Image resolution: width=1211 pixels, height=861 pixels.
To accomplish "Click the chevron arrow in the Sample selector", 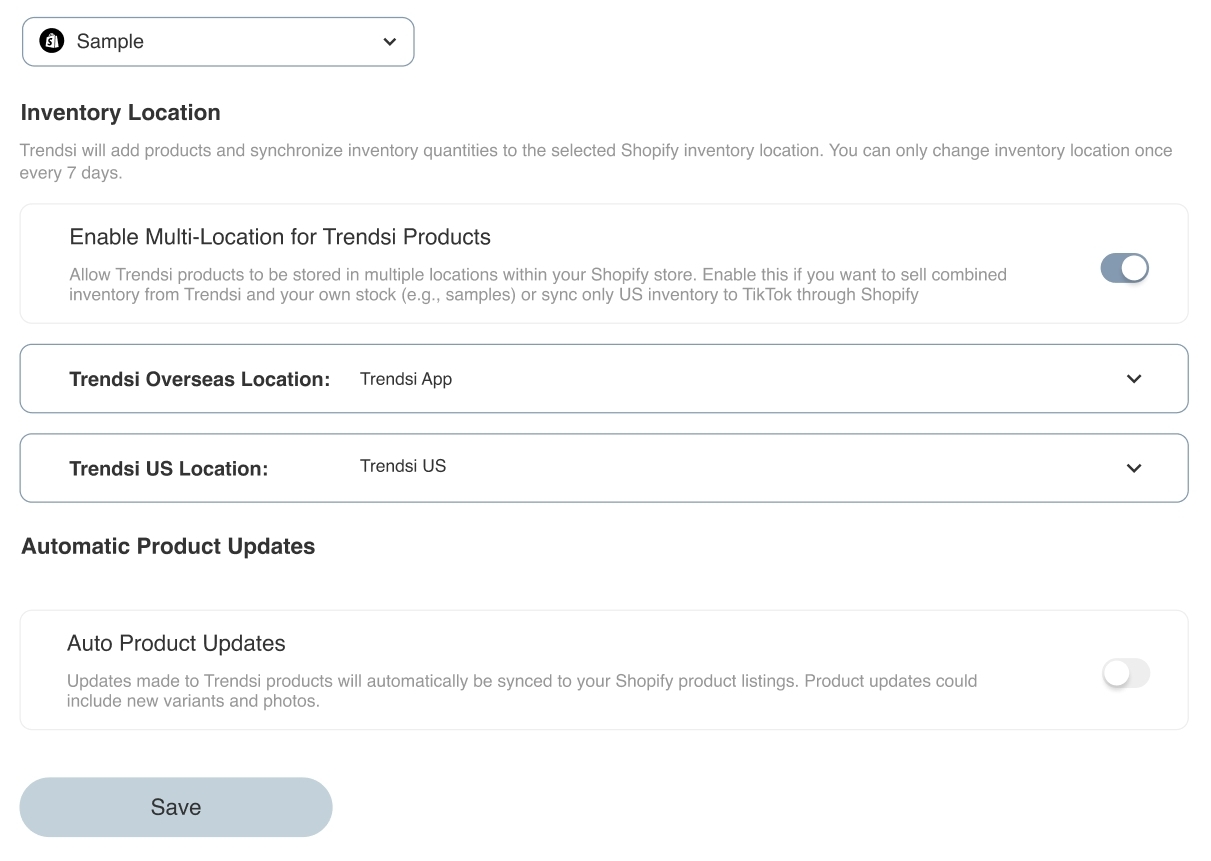I will (x=390, y=42).
